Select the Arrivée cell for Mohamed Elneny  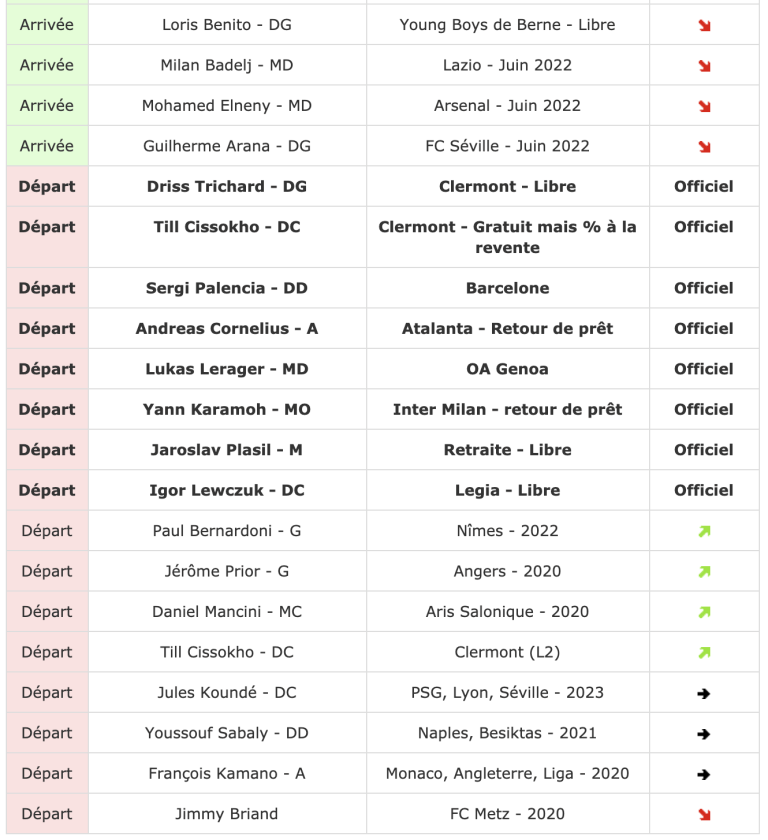(47, 105)
